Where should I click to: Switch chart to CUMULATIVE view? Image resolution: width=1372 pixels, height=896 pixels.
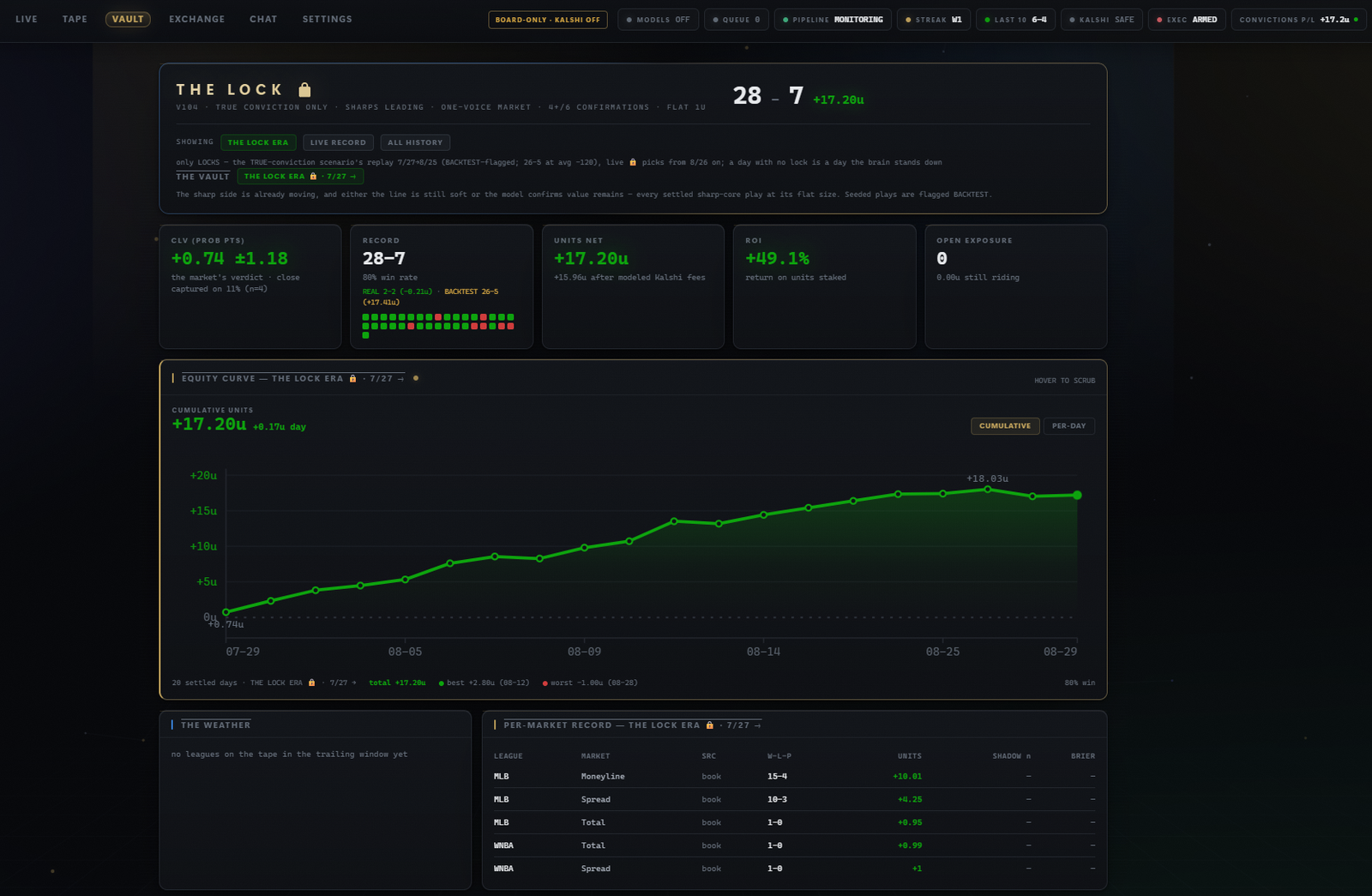(x=1005, y=426)
